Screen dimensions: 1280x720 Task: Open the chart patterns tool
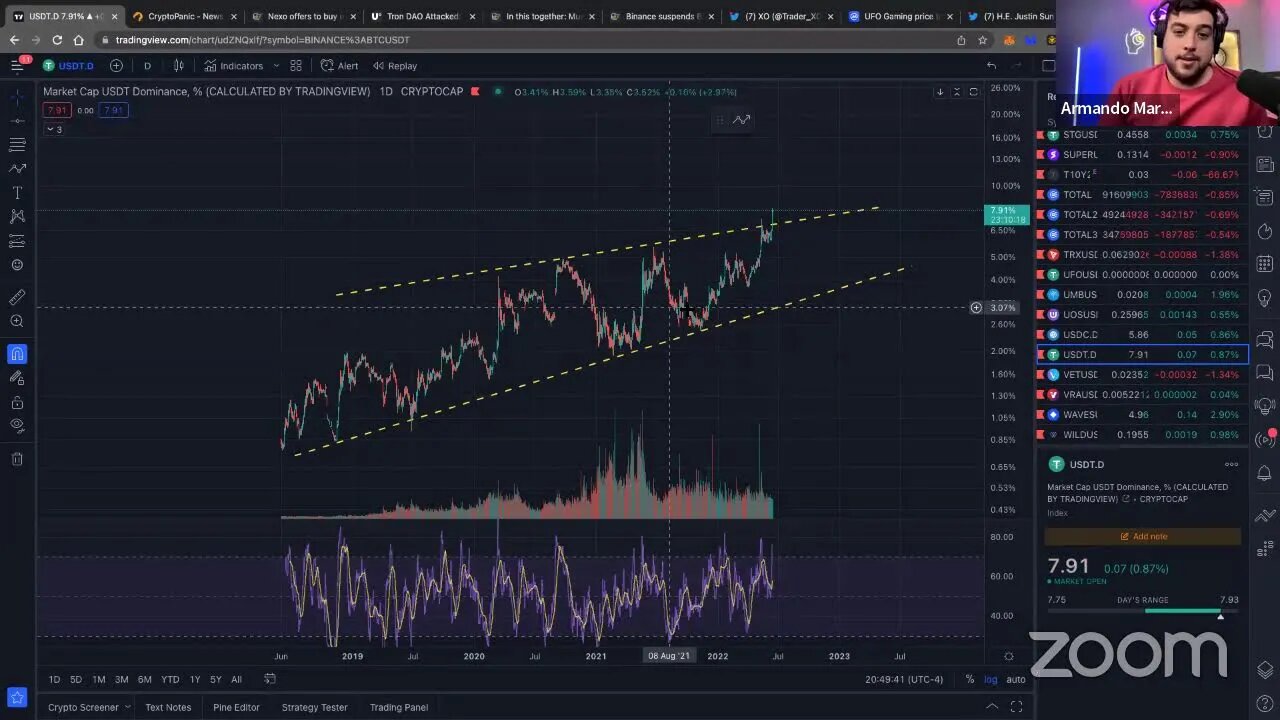pos(17,217)
